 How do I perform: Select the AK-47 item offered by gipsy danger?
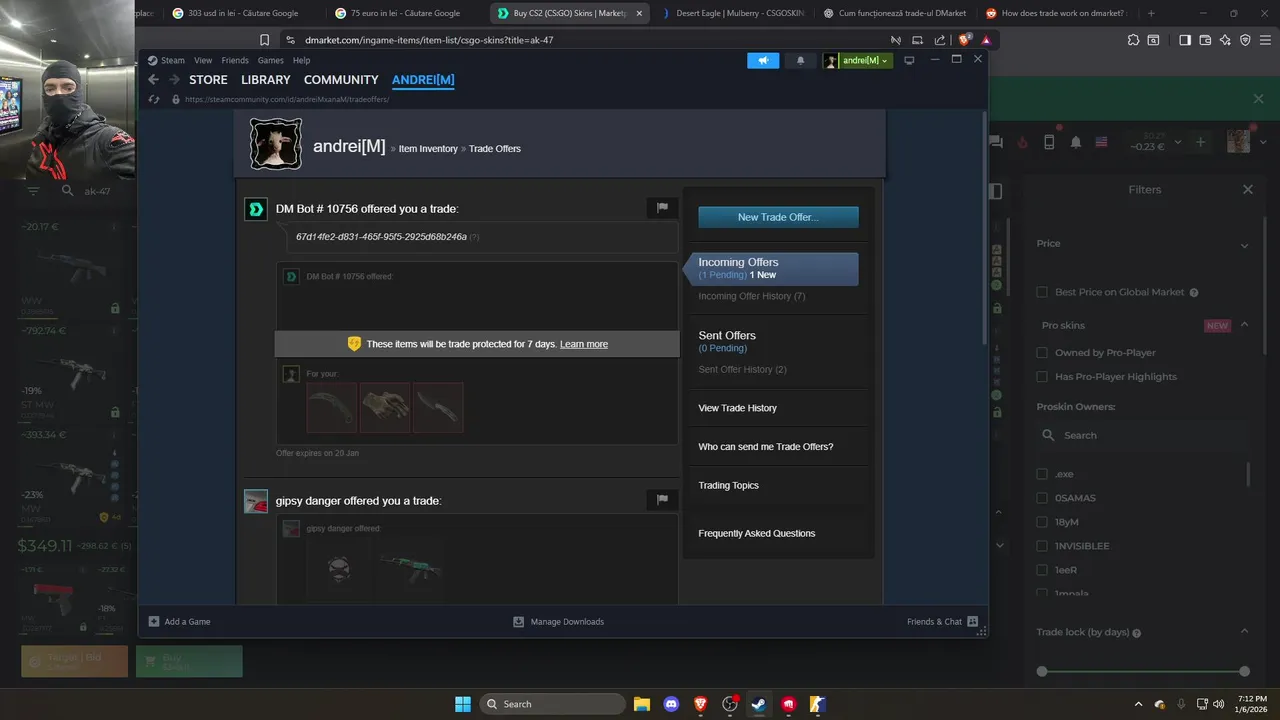(x=412, y=569)
